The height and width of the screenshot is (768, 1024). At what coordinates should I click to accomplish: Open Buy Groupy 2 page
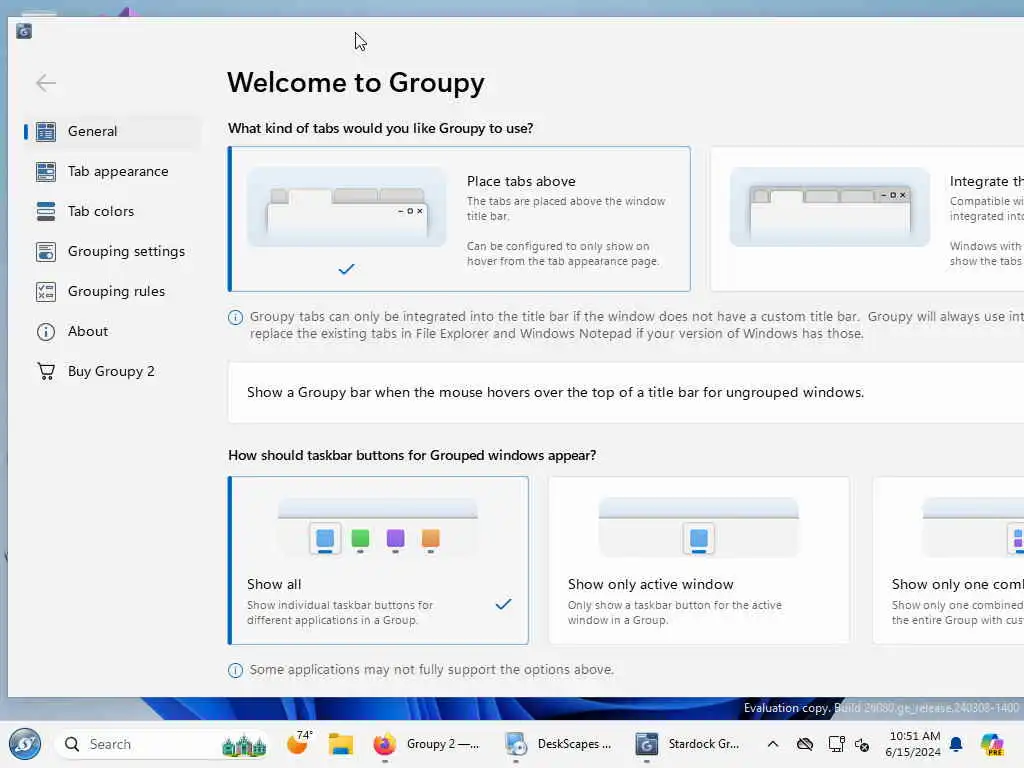(x=112, y=372)
